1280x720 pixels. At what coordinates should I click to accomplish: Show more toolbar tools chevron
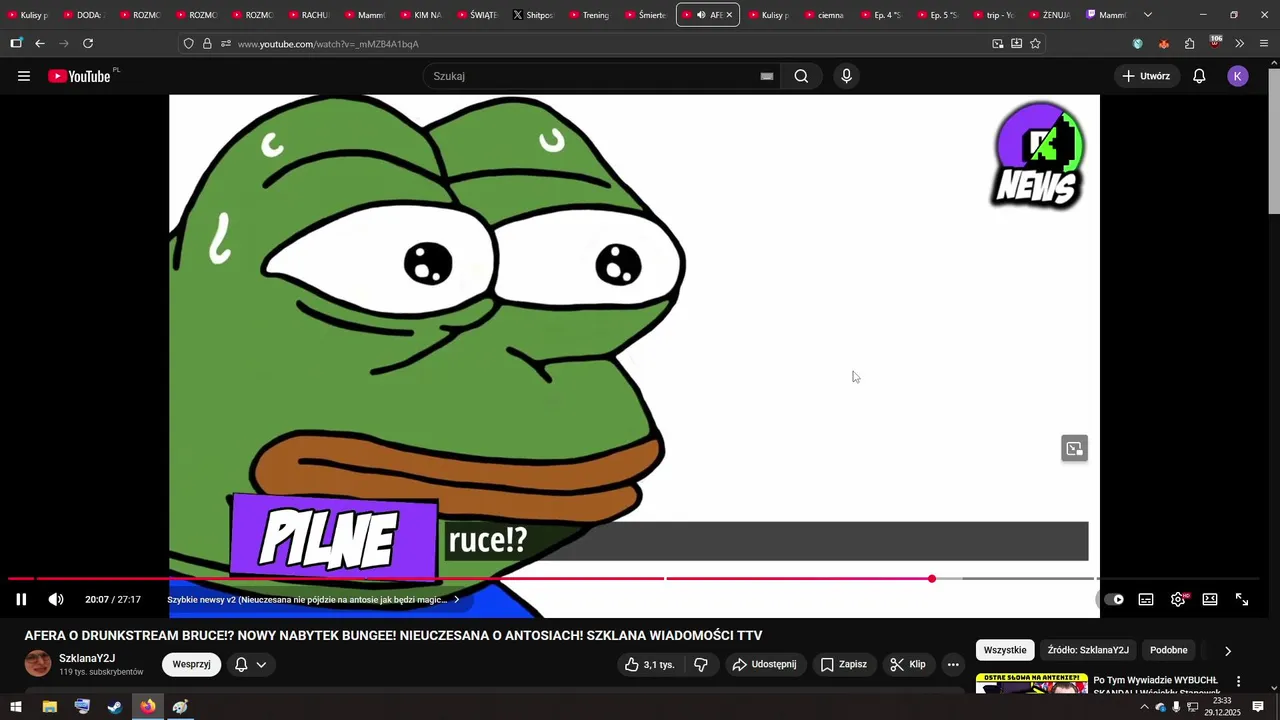point(1240,44)
